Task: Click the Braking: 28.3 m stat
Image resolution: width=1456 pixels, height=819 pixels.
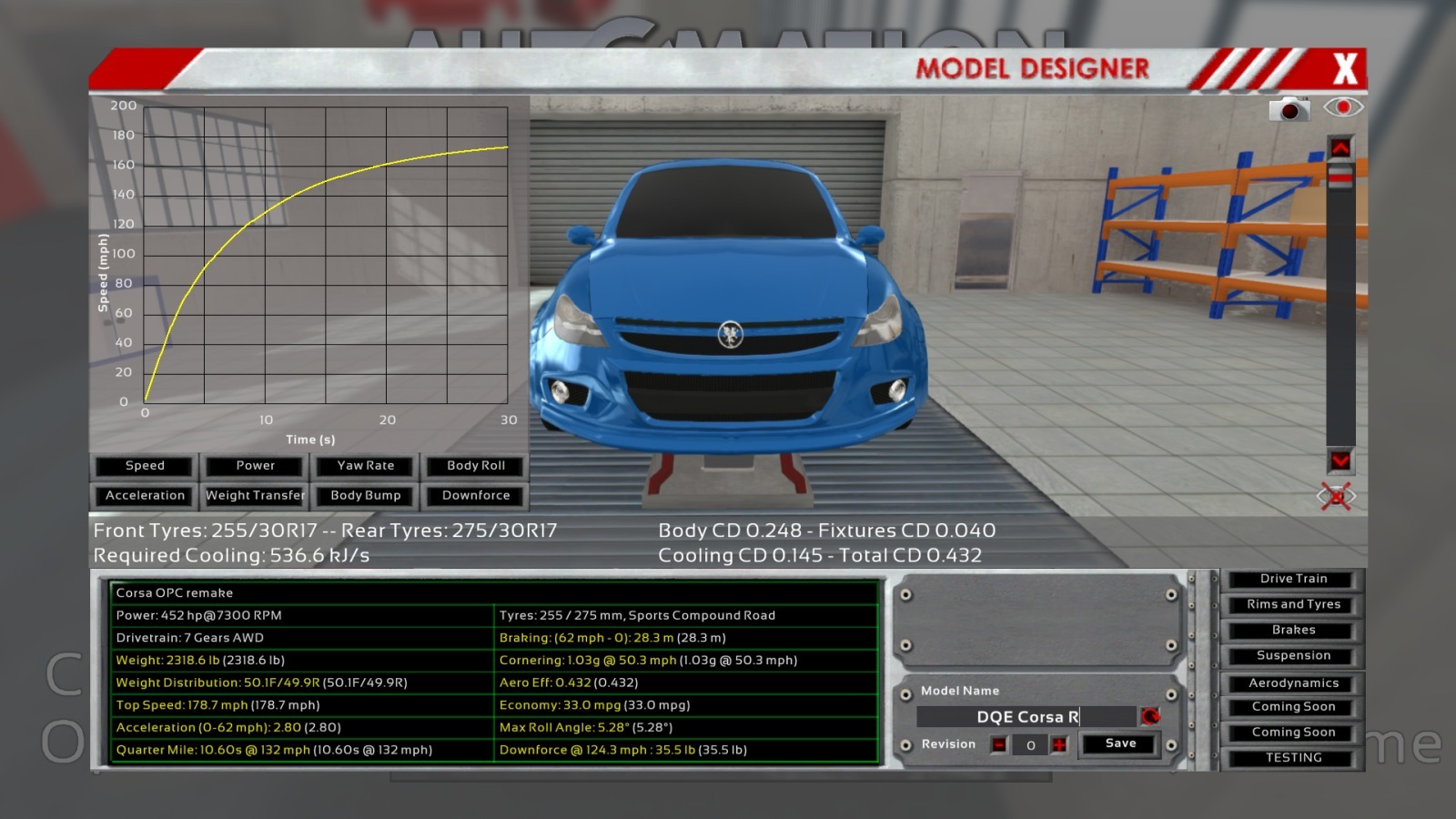Action: 612,638
